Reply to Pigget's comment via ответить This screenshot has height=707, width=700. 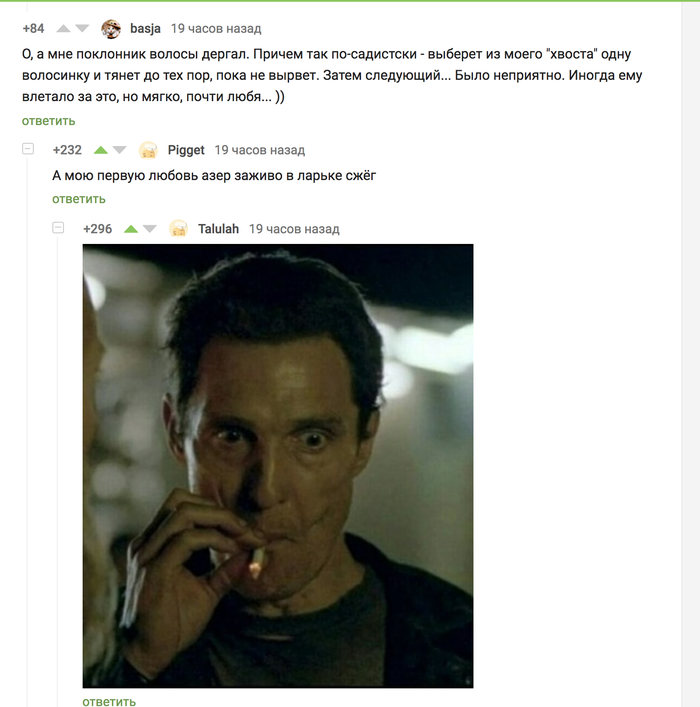coord(79,199)
